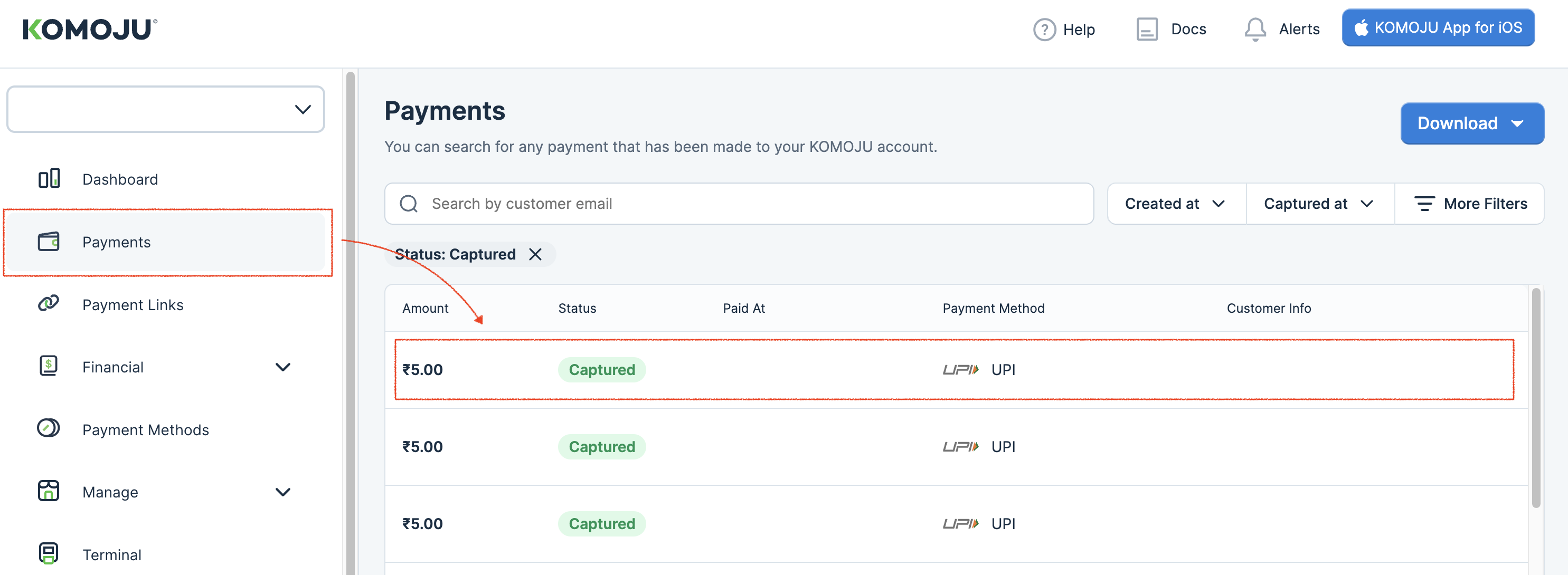
Task: Remove the Status: Captured filter
Action: [x=535, y=254]
